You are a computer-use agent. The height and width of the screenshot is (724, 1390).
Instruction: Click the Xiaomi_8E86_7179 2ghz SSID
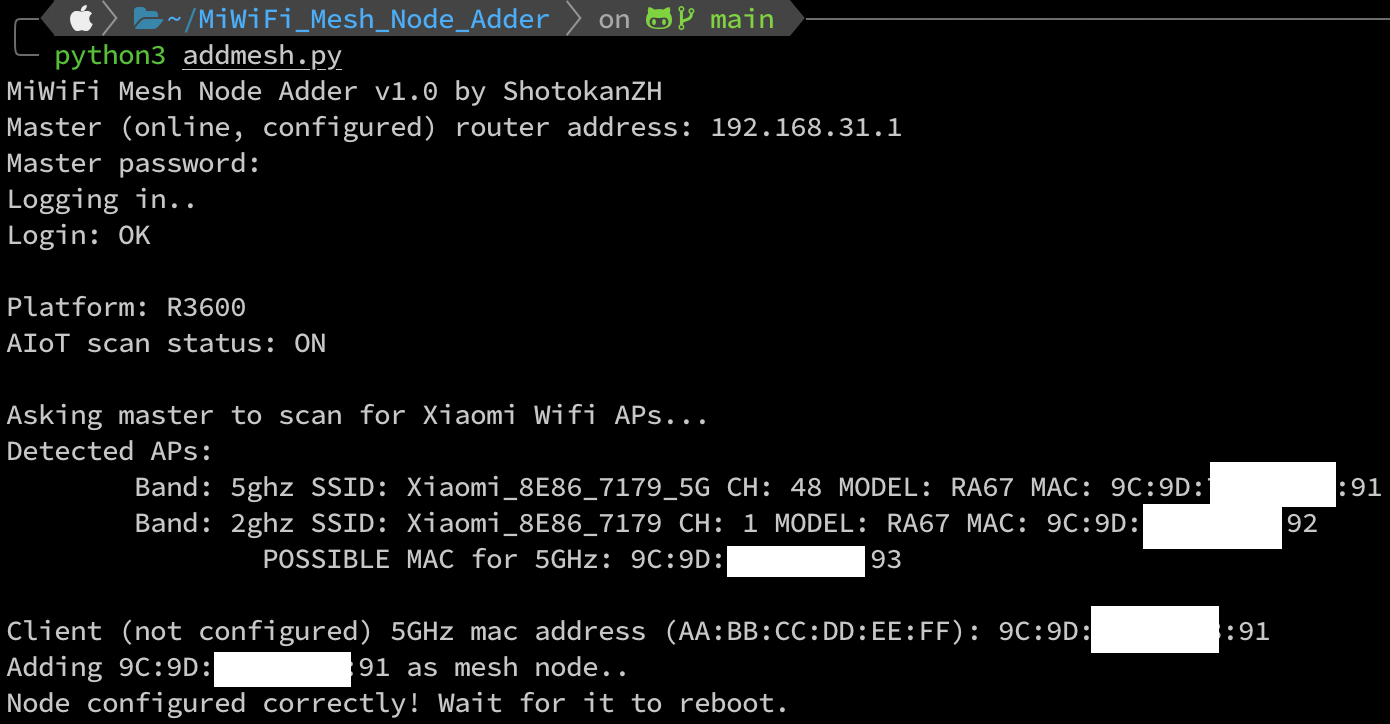534,524
